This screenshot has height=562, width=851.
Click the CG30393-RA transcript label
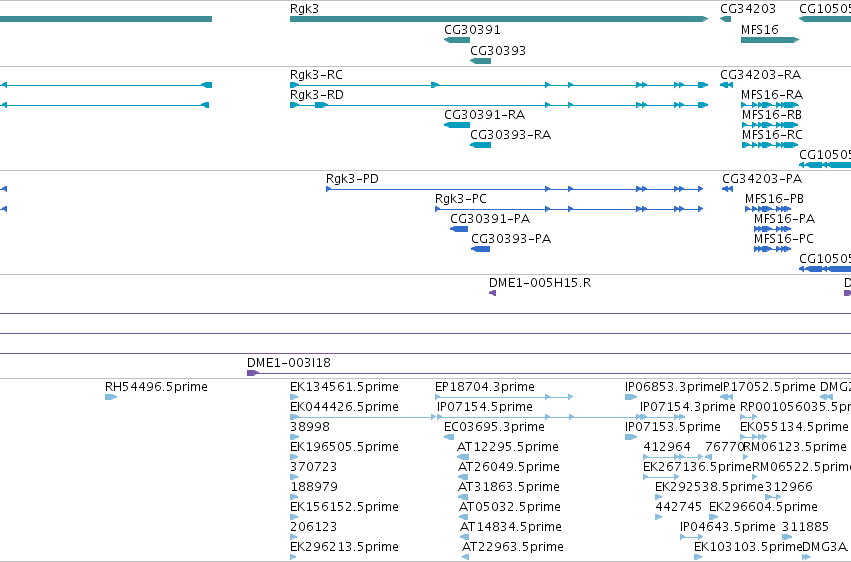(x=511, y=135)
